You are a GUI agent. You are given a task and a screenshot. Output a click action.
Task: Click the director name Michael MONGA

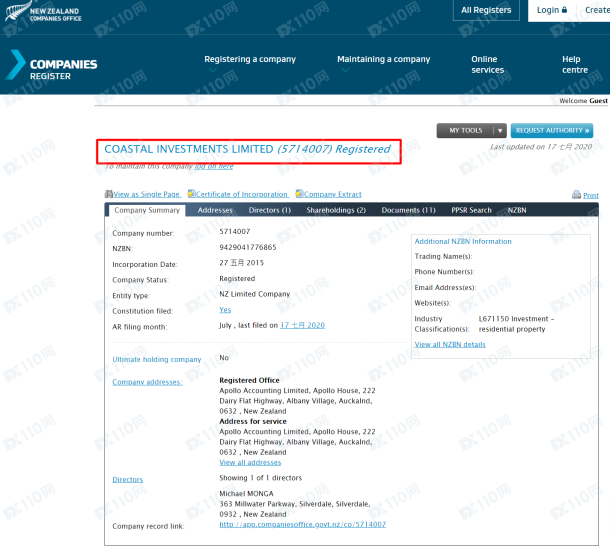[246, 493]
